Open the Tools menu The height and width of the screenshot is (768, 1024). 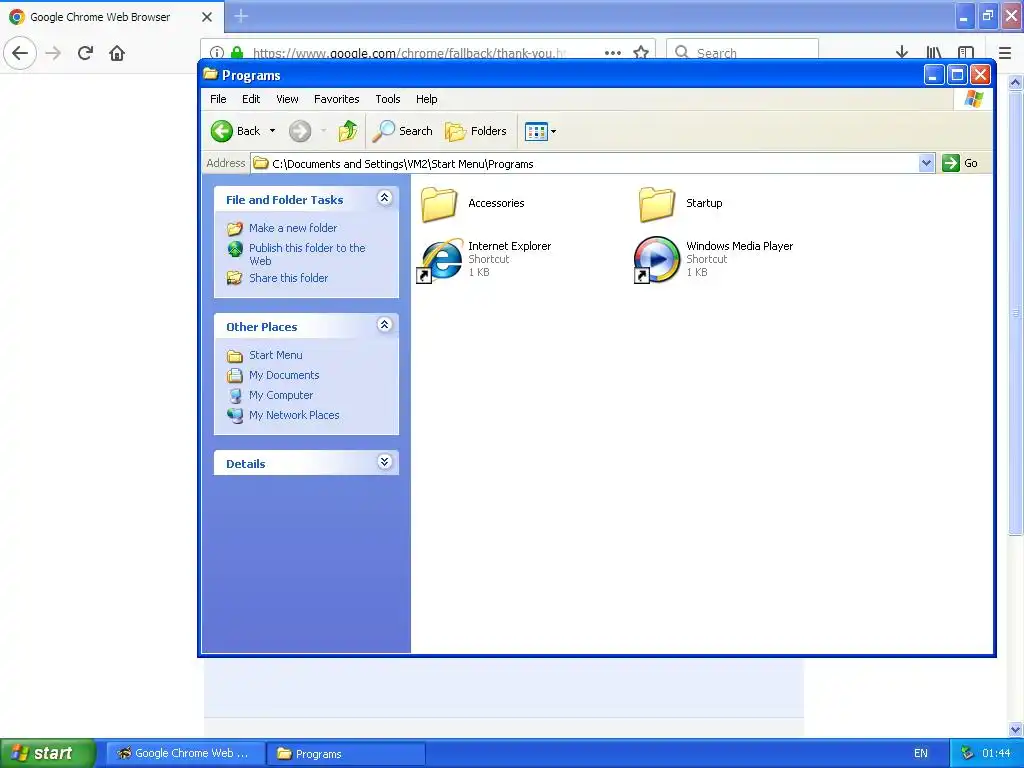tap(388, 99)
